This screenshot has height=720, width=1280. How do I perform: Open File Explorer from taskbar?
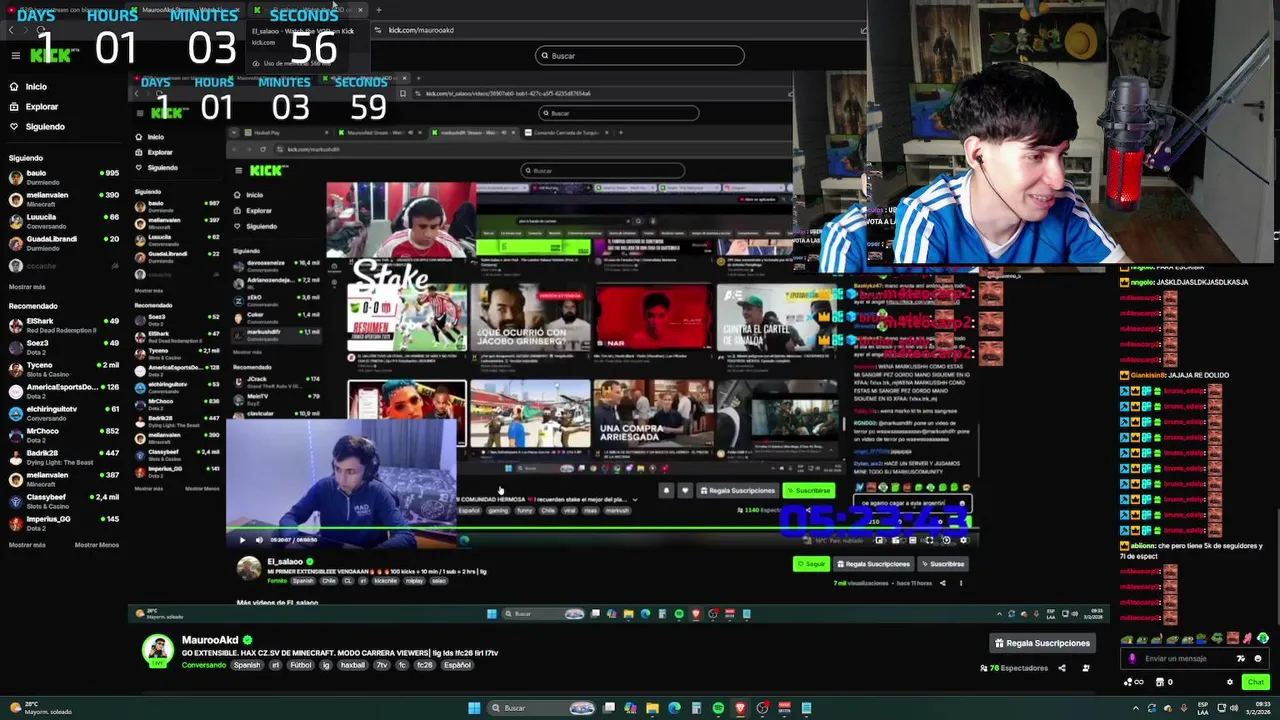652,708
